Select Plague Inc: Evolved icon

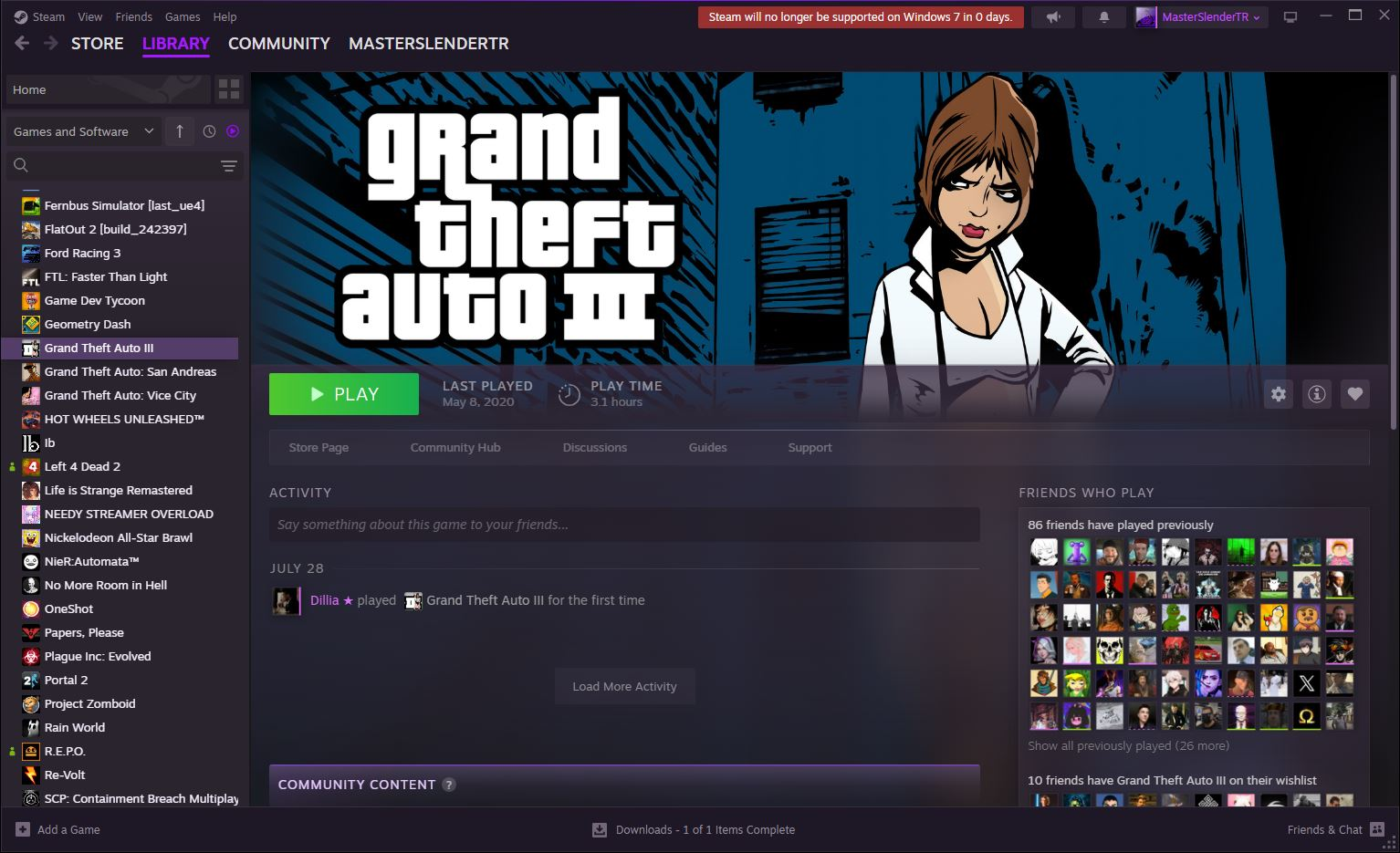point(31,656)
